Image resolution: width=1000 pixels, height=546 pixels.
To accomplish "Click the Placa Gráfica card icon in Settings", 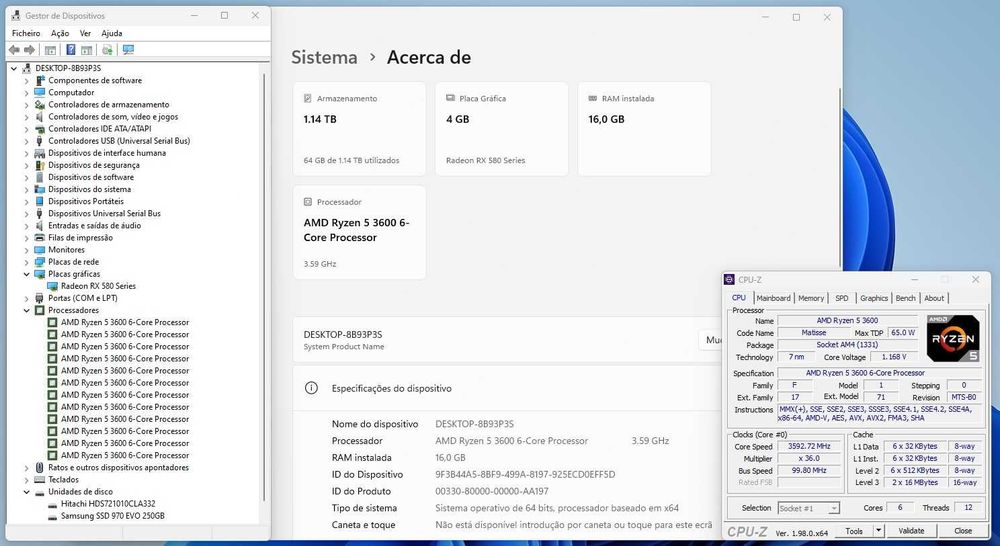I will 450,98.
